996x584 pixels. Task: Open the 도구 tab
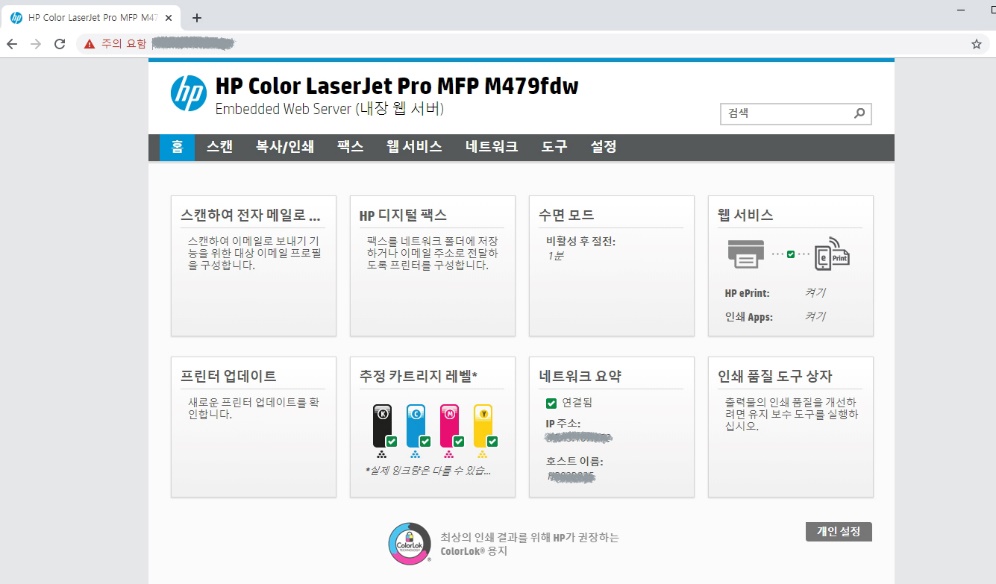coord(554,147)
